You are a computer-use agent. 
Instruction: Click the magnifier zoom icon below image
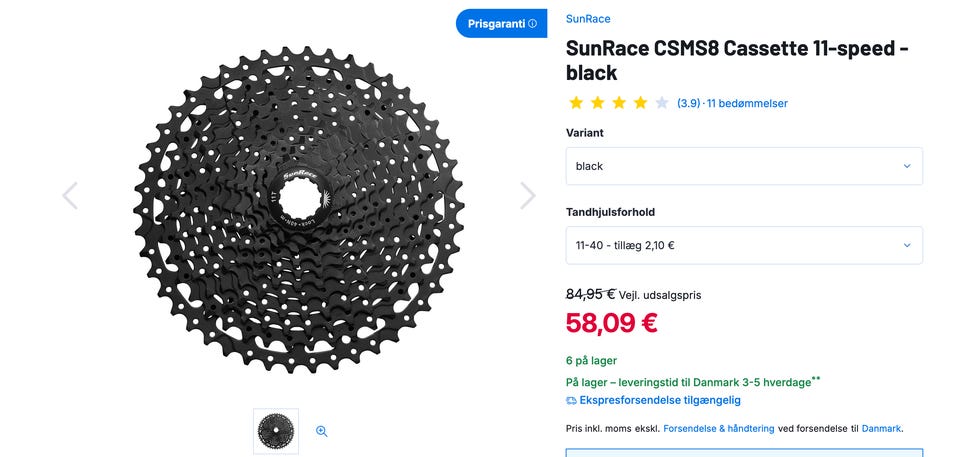(321, 431)
